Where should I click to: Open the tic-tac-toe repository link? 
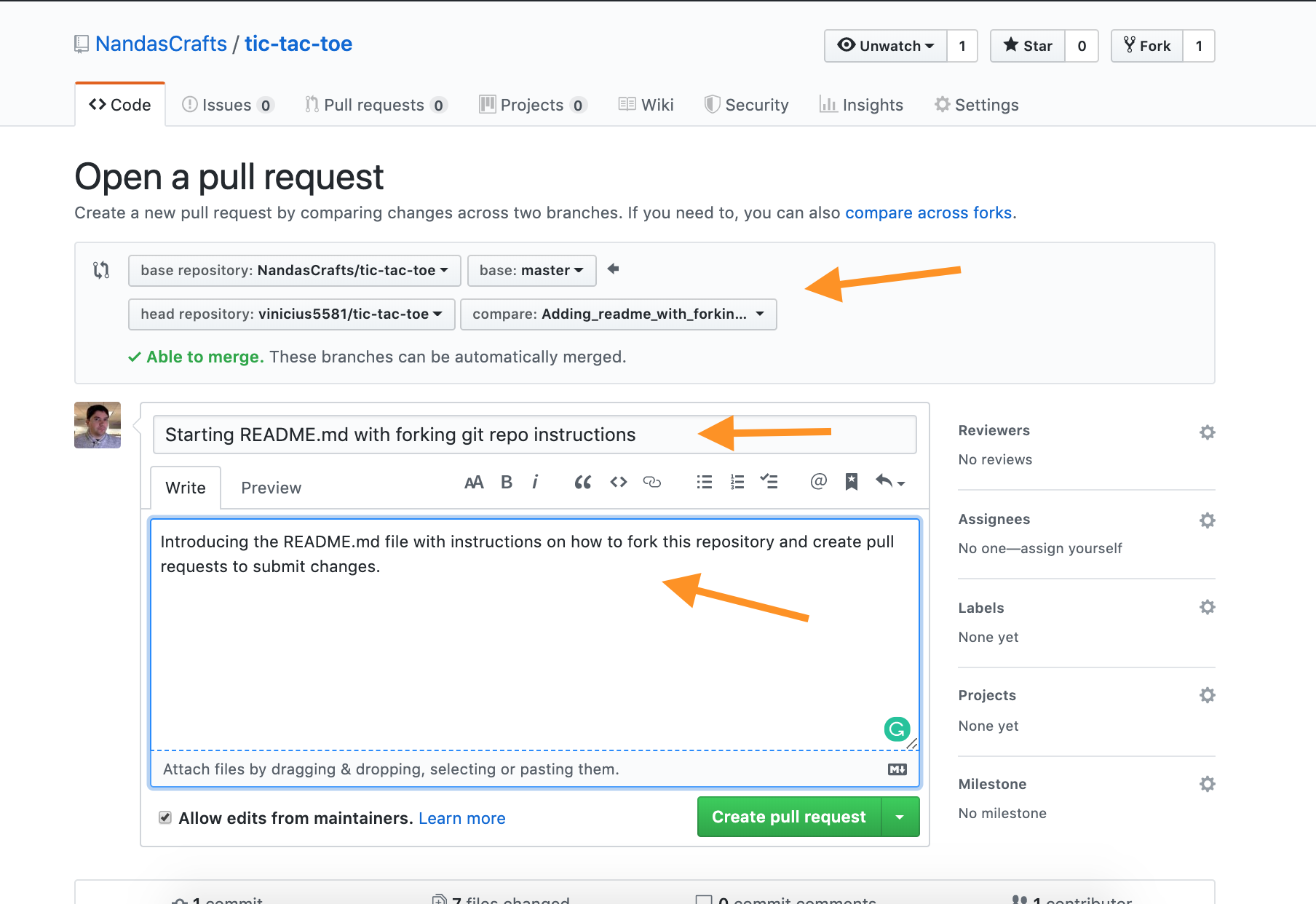tap(298, 44)
